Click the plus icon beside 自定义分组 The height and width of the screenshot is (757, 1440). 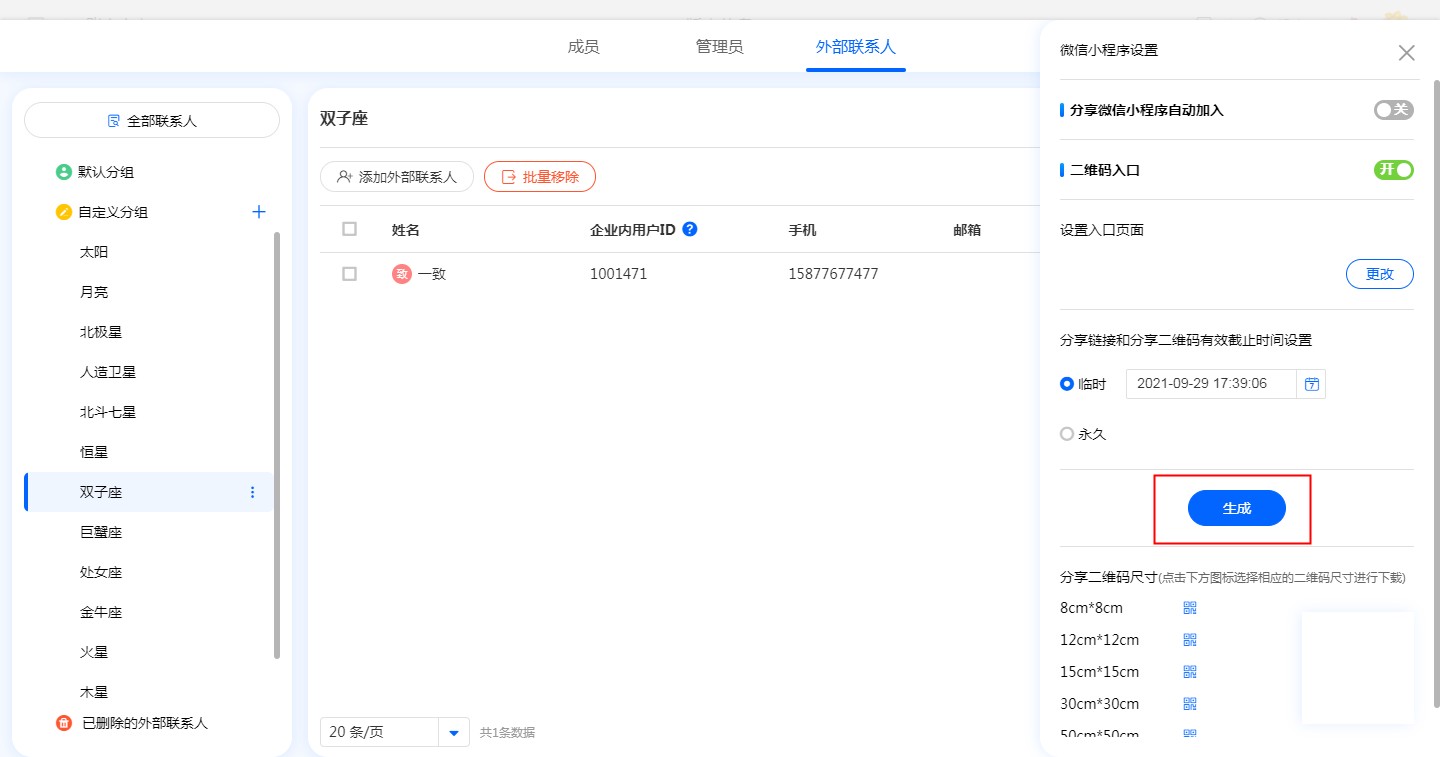[259, 212]
